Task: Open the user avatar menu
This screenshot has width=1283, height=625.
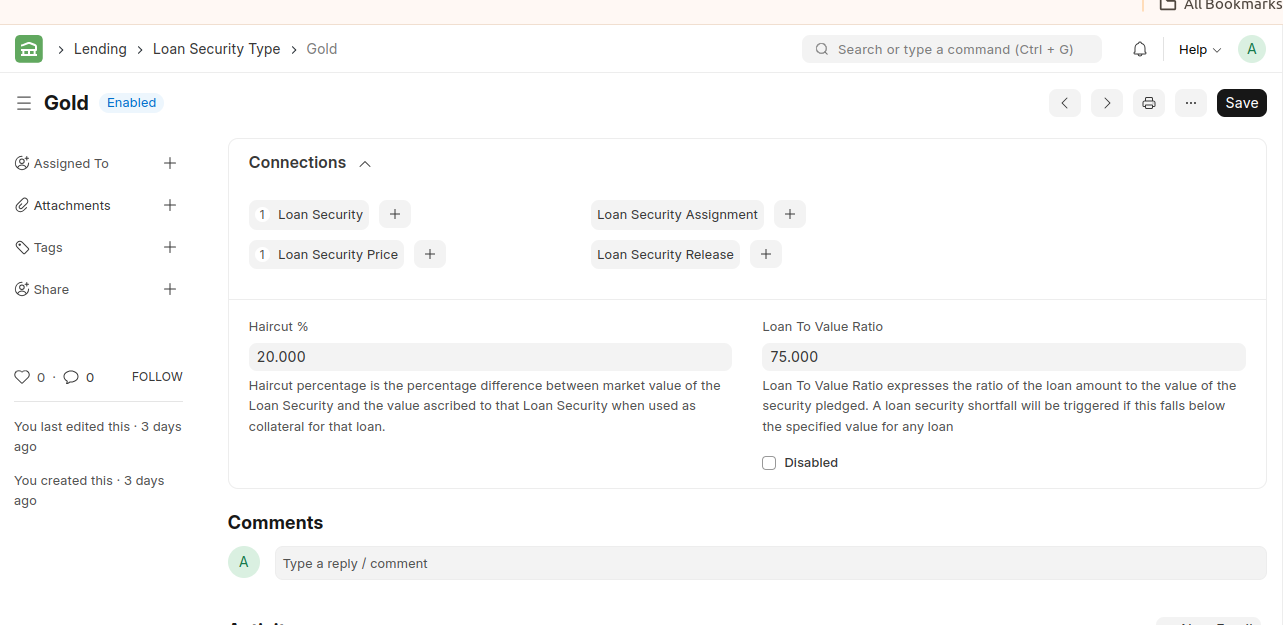Action: (x=1251, y=49)
